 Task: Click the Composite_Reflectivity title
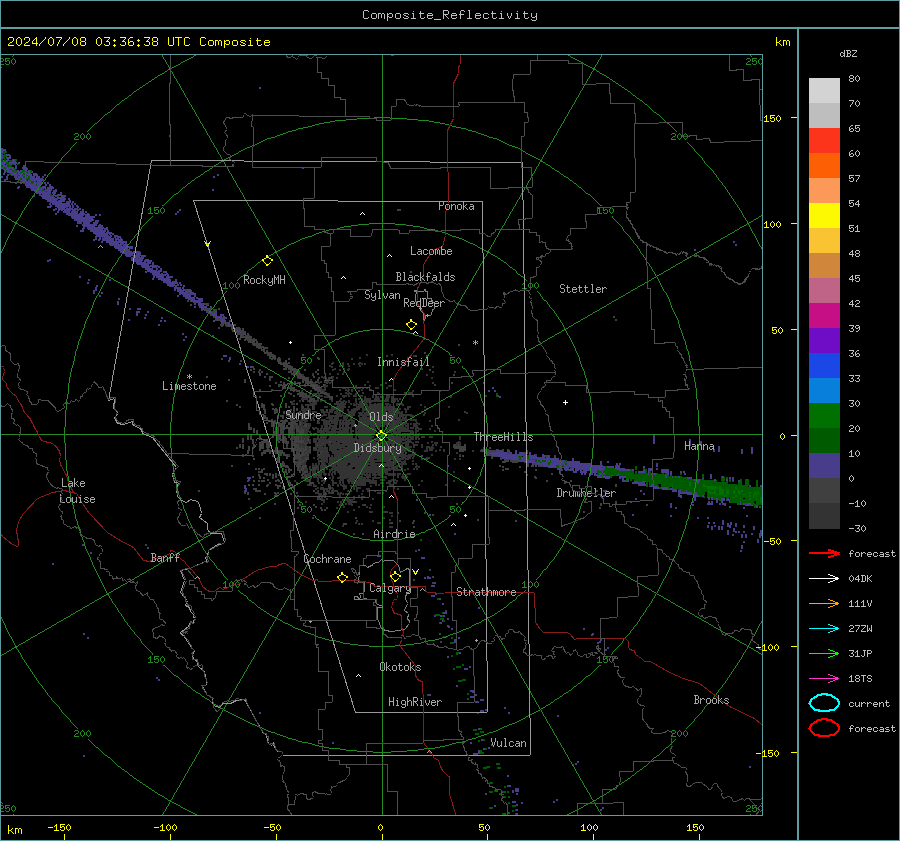pos(449,15)
